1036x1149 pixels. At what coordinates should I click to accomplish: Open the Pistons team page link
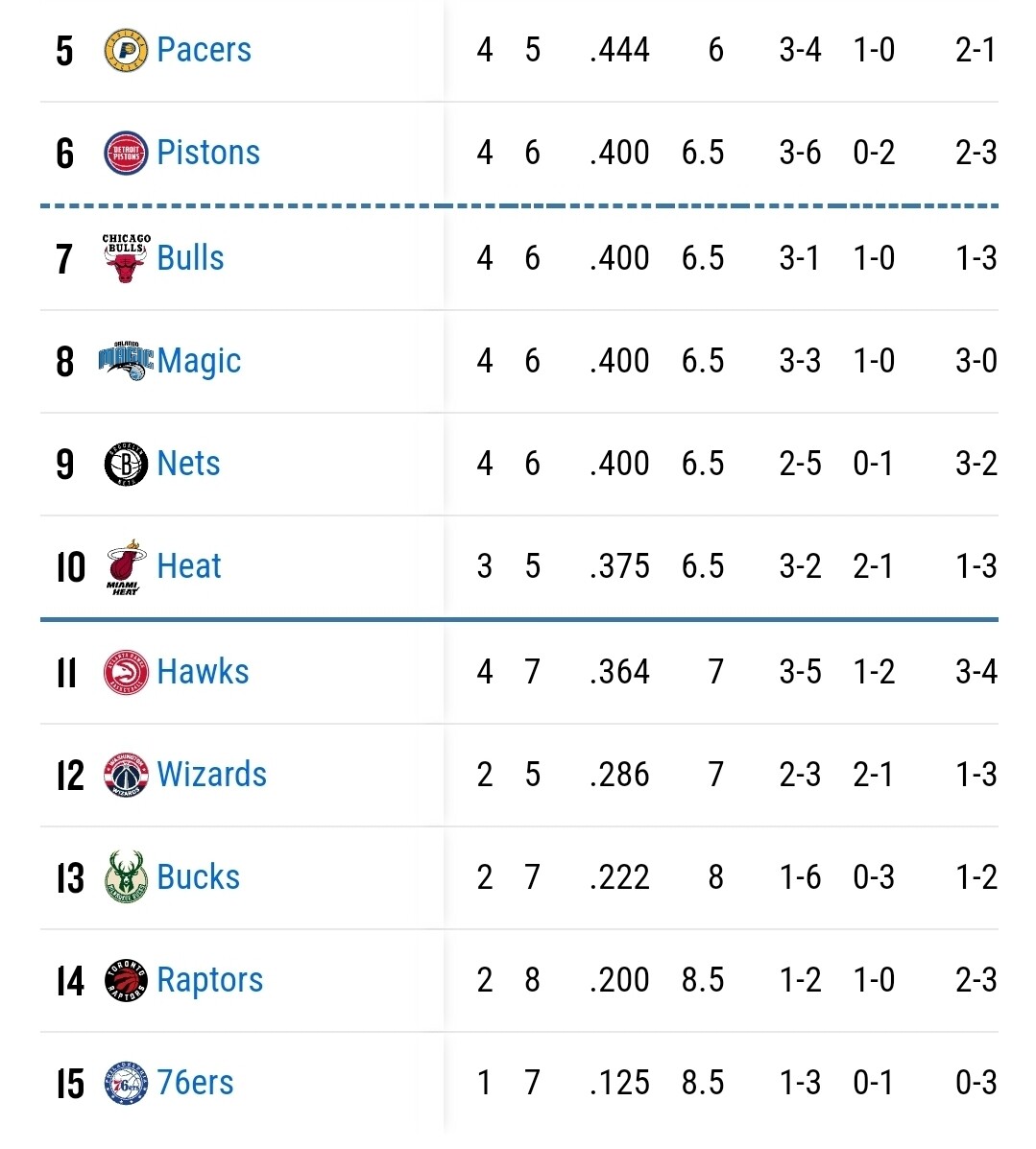pyautogui.click(x=208, y=153)
